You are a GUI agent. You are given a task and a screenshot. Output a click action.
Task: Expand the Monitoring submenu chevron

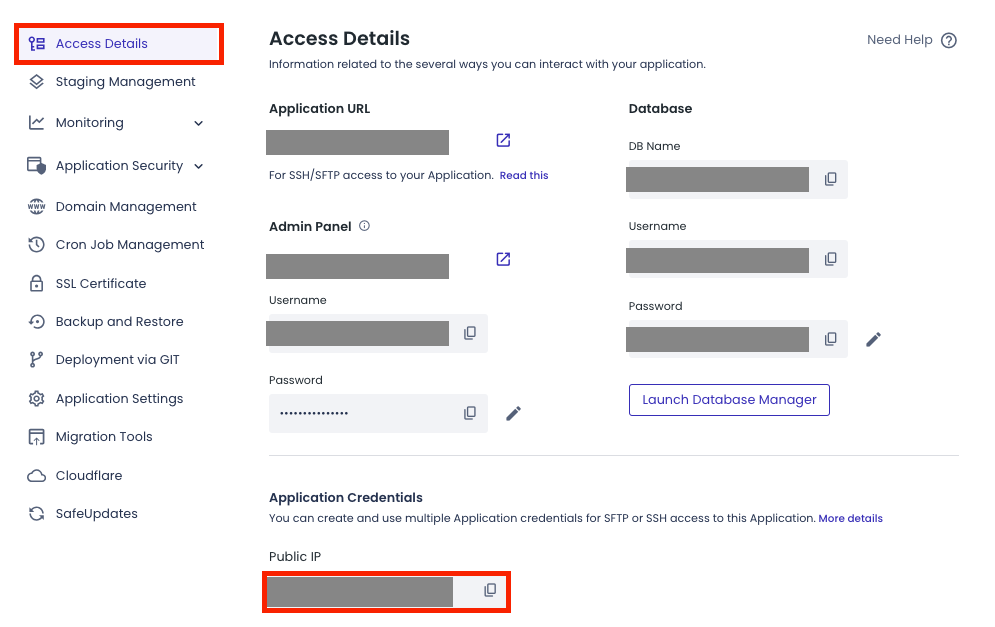pyautogui.click(x=199, y=123)
